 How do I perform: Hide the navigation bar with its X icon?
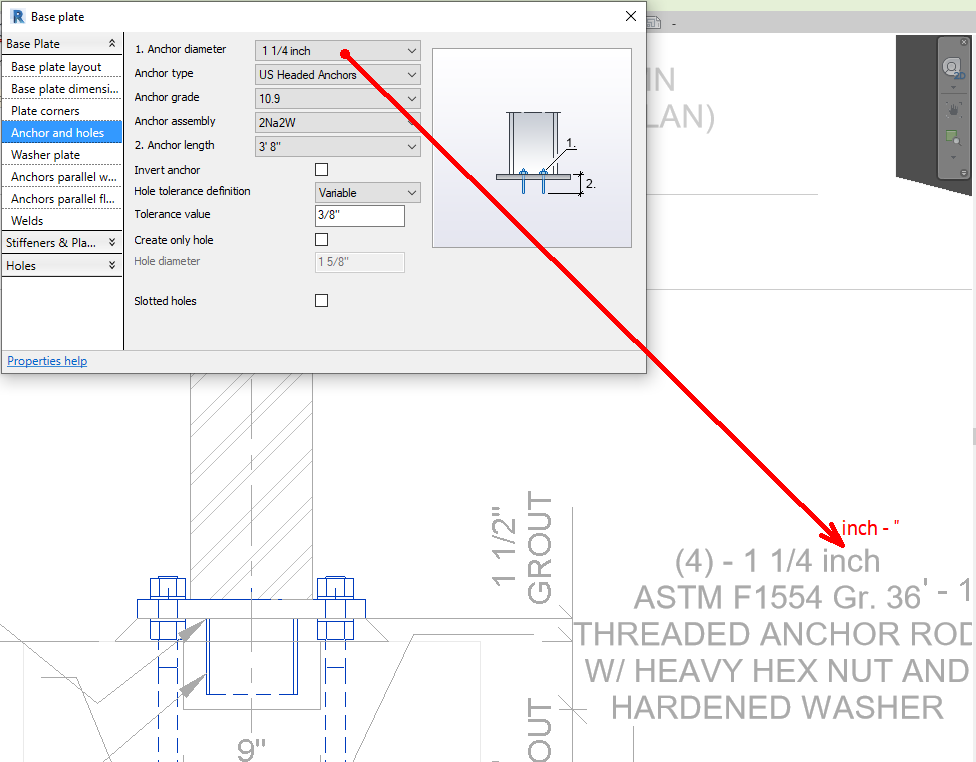coord(964,41)
